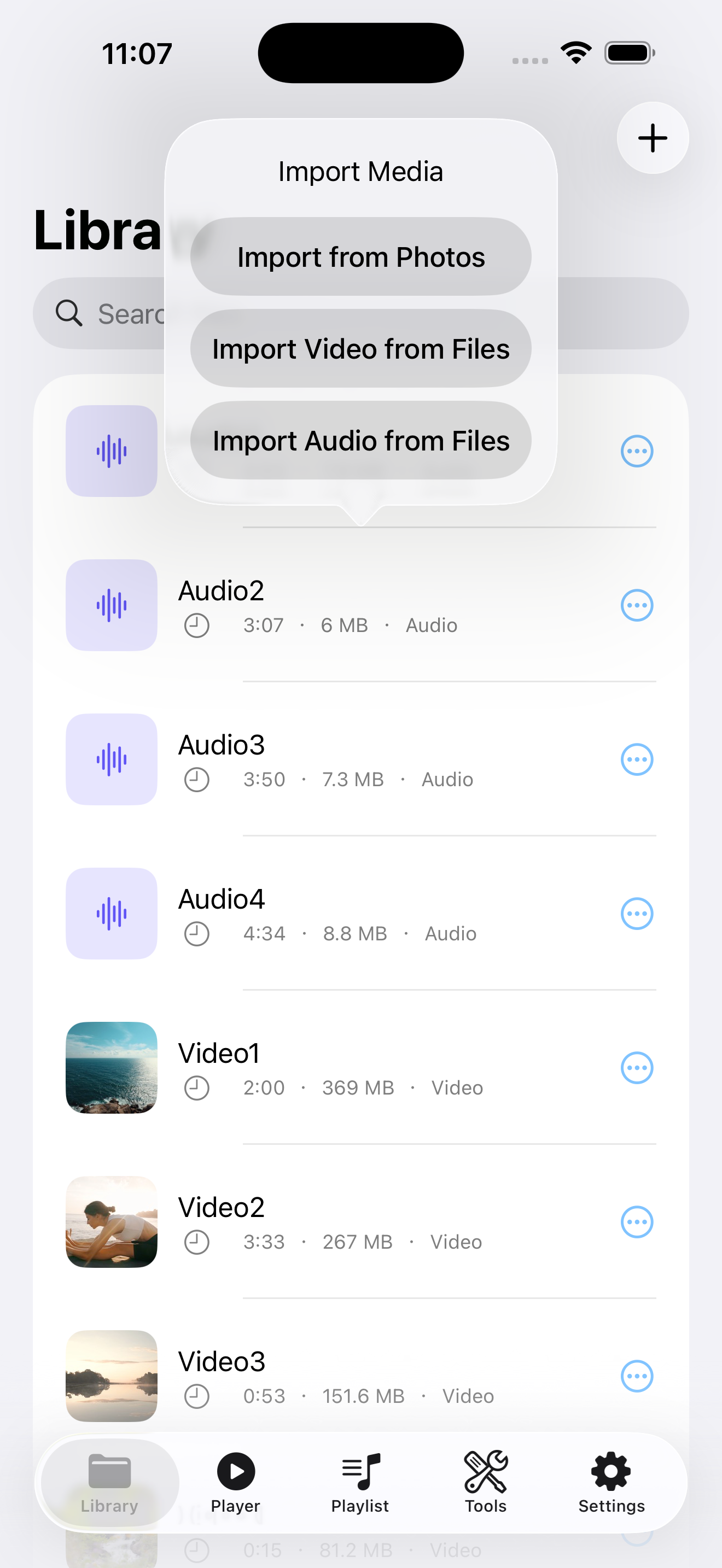Viewport: 722px width, 1568px height.
Task: Open more options for Audio2
Action: click(x=637, y=606)
